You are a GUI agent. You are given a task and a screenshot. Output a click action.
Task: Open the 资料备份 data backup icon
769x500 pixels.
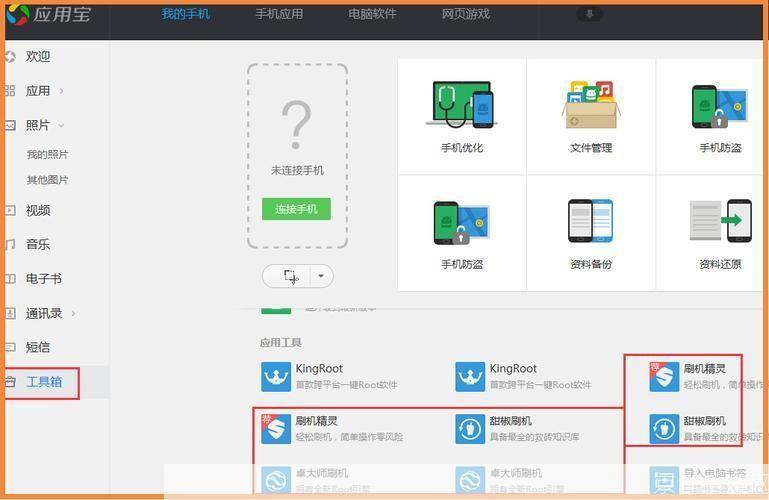coord(590,221)
